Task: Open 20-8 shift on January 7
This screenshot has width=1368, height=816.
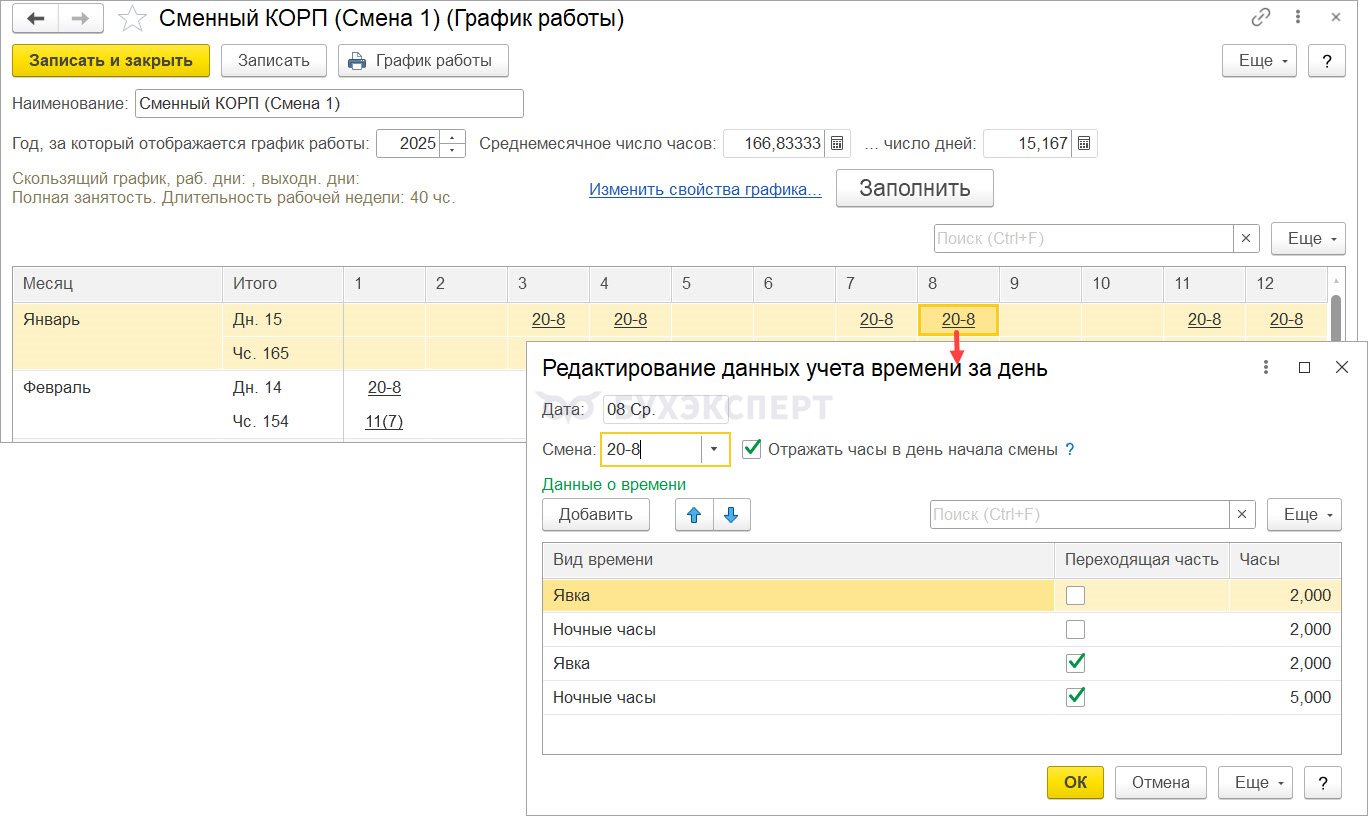Action: click(x=876, y=320)
